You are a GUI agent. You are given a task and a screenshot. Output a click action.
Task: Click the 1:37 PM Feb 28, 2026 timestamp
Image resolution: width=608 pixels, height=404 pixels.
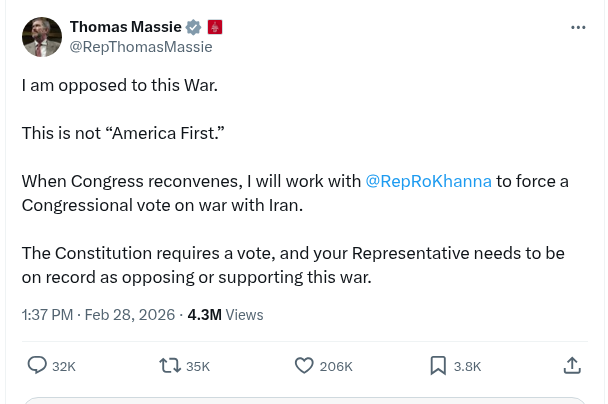point(98,314)
